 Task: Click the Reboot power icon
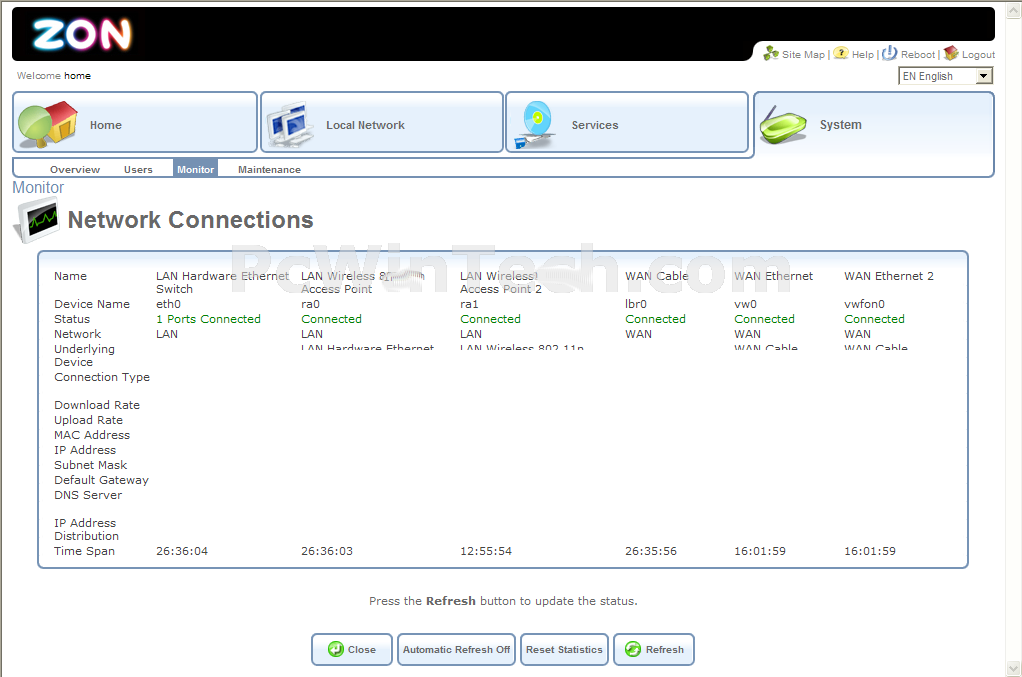pos(890,53)
